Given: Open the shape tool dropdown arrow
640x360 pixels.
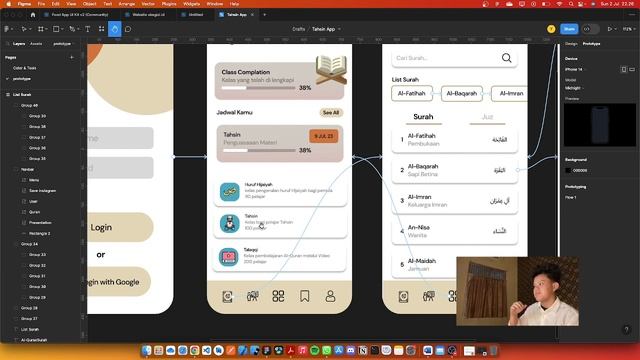Looking at the screenshot, I should (x=62, y=29).
